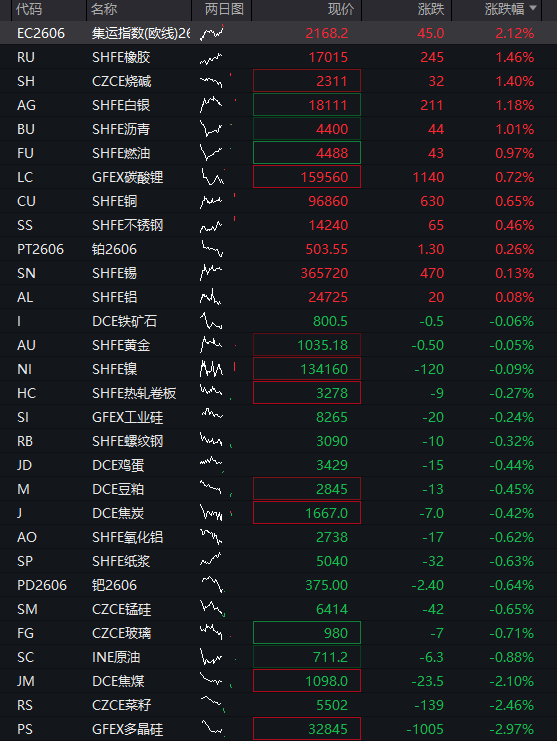Select the 涨跌 column header
The height and width of the screenshot is (741, 557).
pyautogui.click(x=430, y=9)
